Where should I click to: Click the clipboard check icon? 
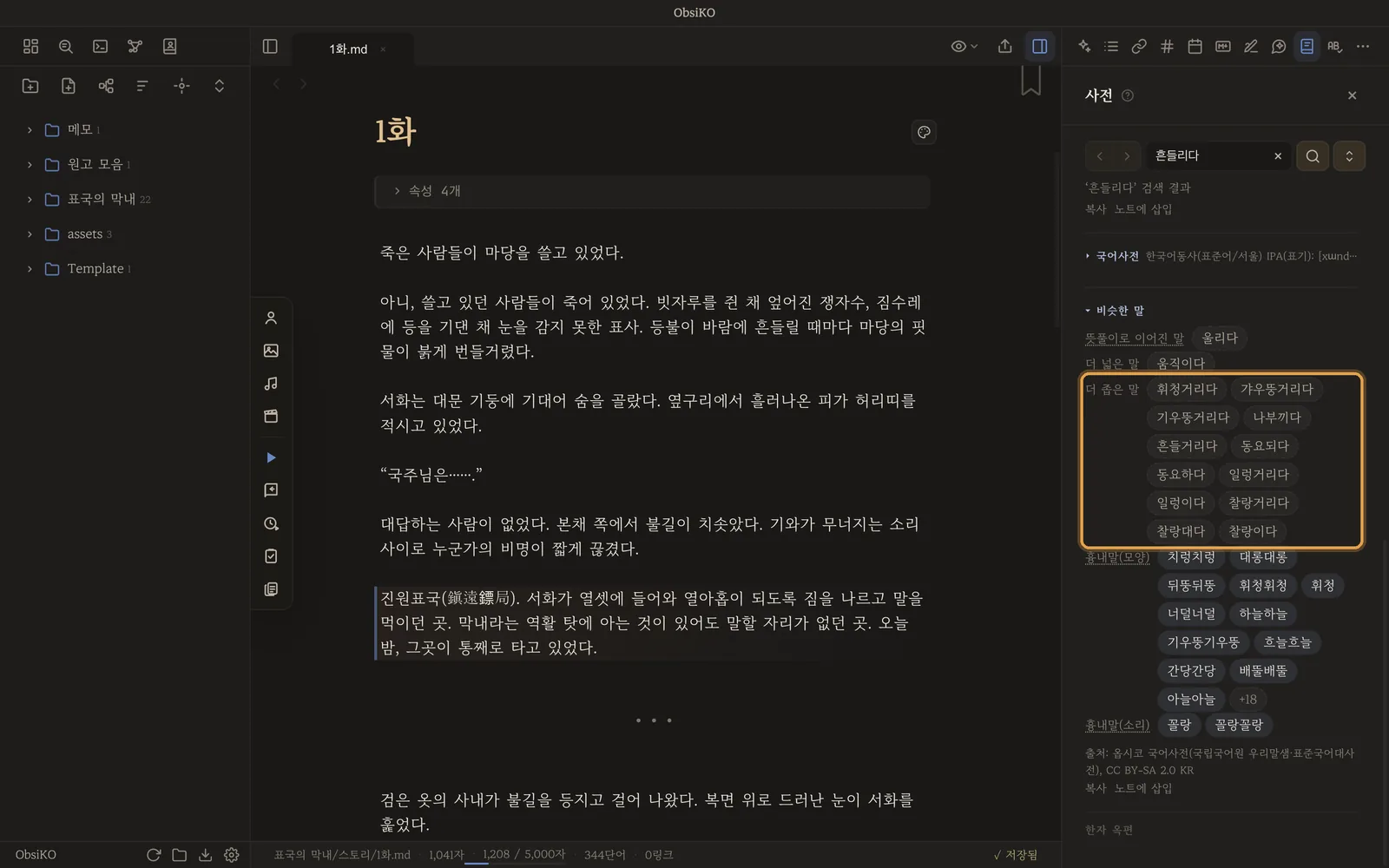coord(271,556)
